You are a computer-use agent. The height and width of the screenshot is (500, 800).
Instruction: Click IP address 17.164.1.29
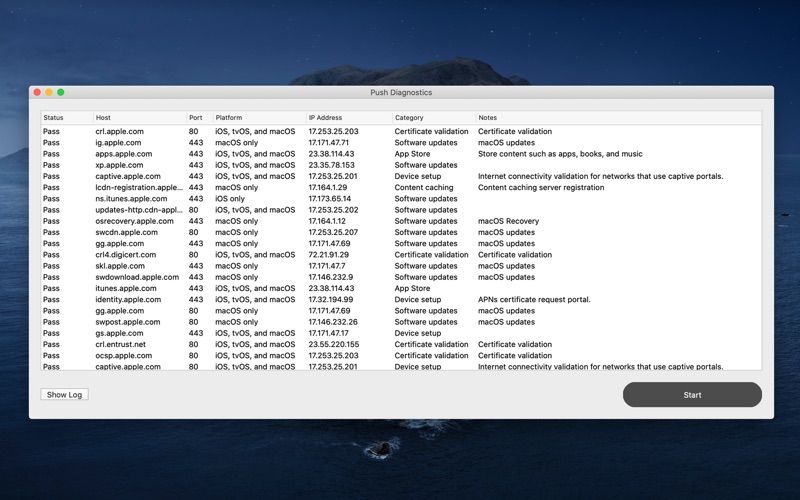[328, 187]
